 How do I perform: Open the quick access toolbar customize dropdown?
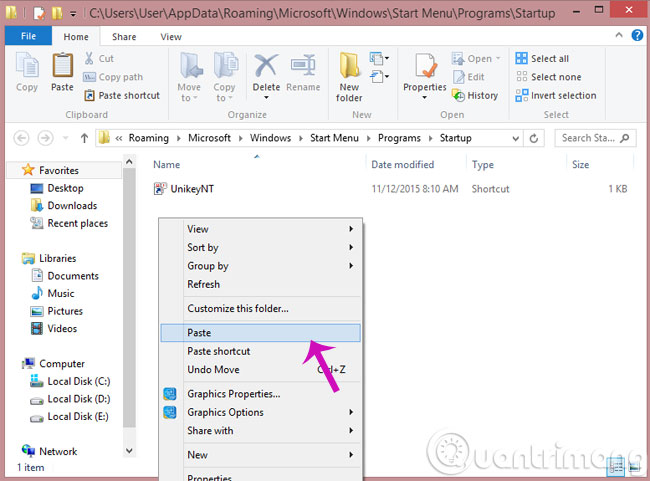(x=73, y=14)
